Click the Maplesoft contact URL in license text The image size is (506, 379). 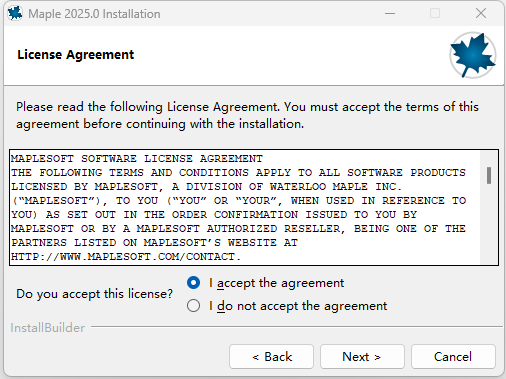pos(126,257)
